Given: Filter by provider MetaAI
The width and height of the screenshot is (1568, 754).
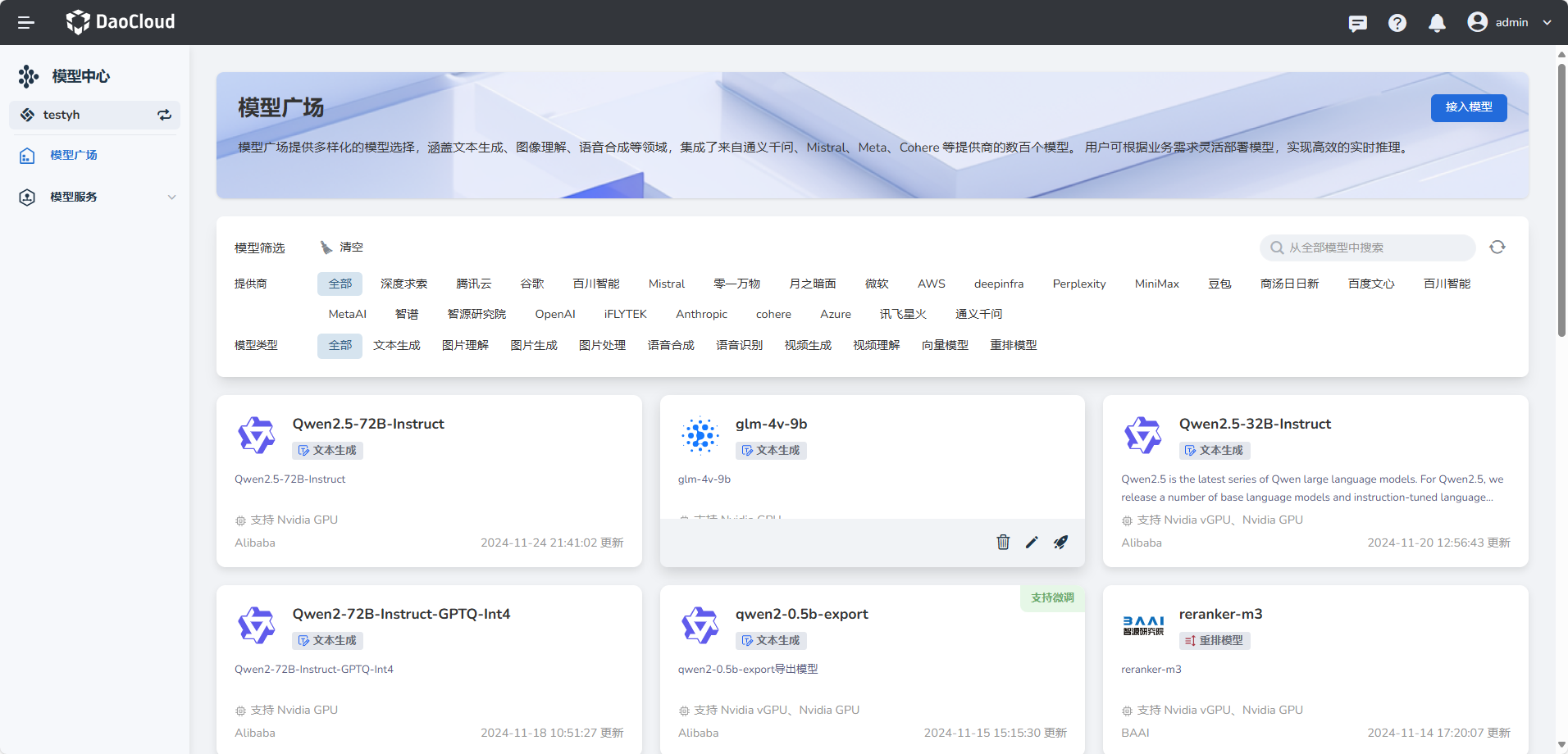Looking at the screenshot, I should [x=348, y=314].
